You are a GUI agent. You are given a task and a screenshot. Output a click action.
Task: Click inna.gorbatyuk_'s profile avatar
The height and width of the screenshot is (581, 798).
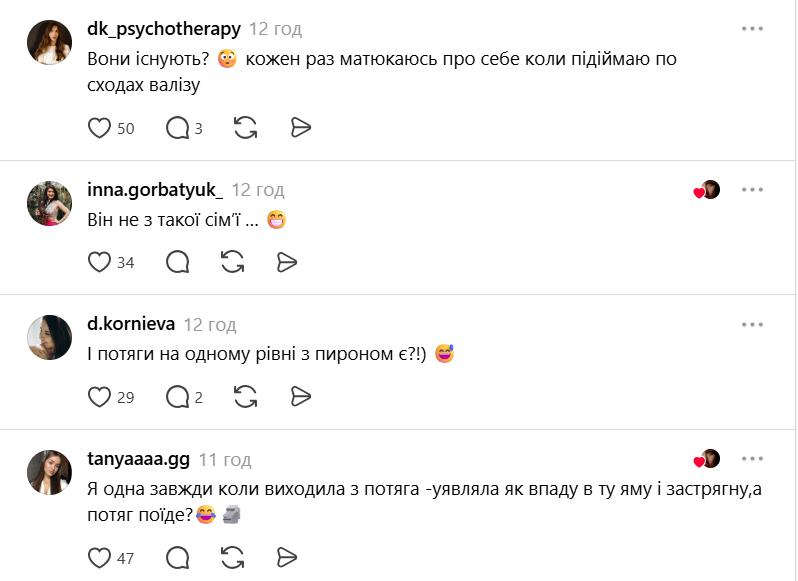coord(49,203)
